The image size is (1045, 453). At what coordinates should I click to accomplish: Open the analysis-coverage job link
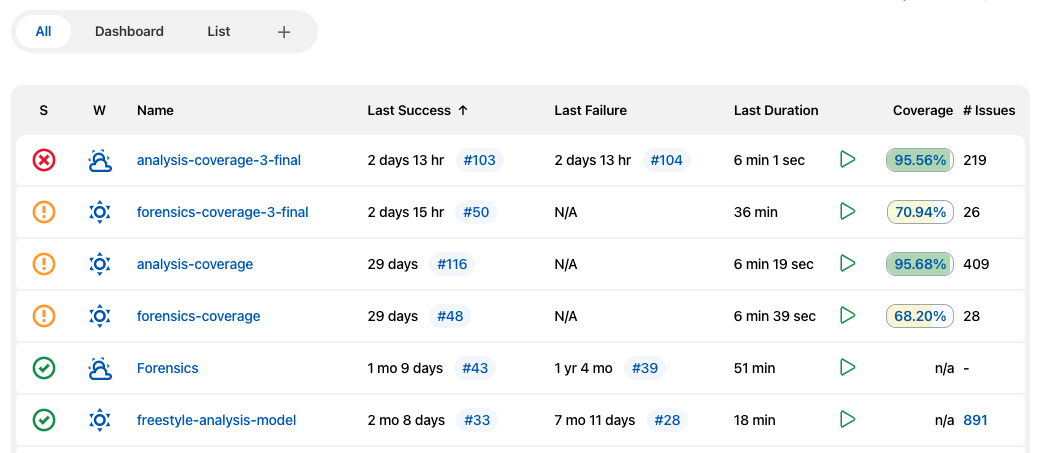pos(195,264)
